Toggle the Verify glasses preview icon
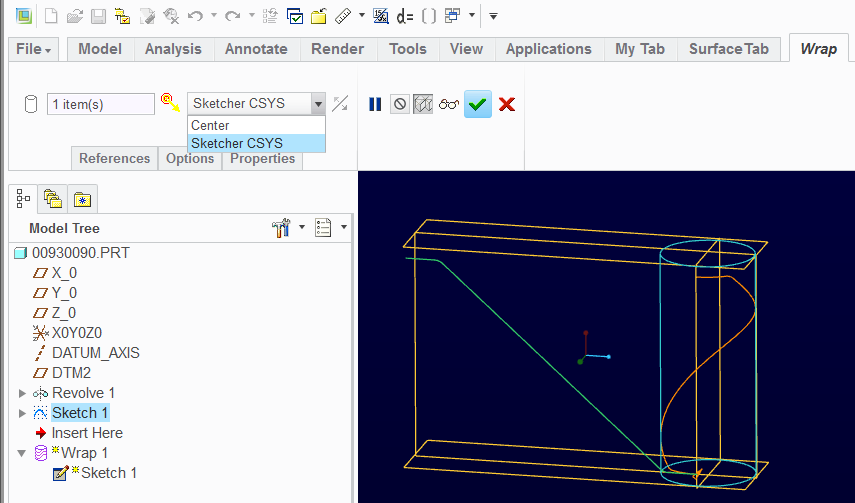The image size is (855, 503). click(x=449, y=104)
